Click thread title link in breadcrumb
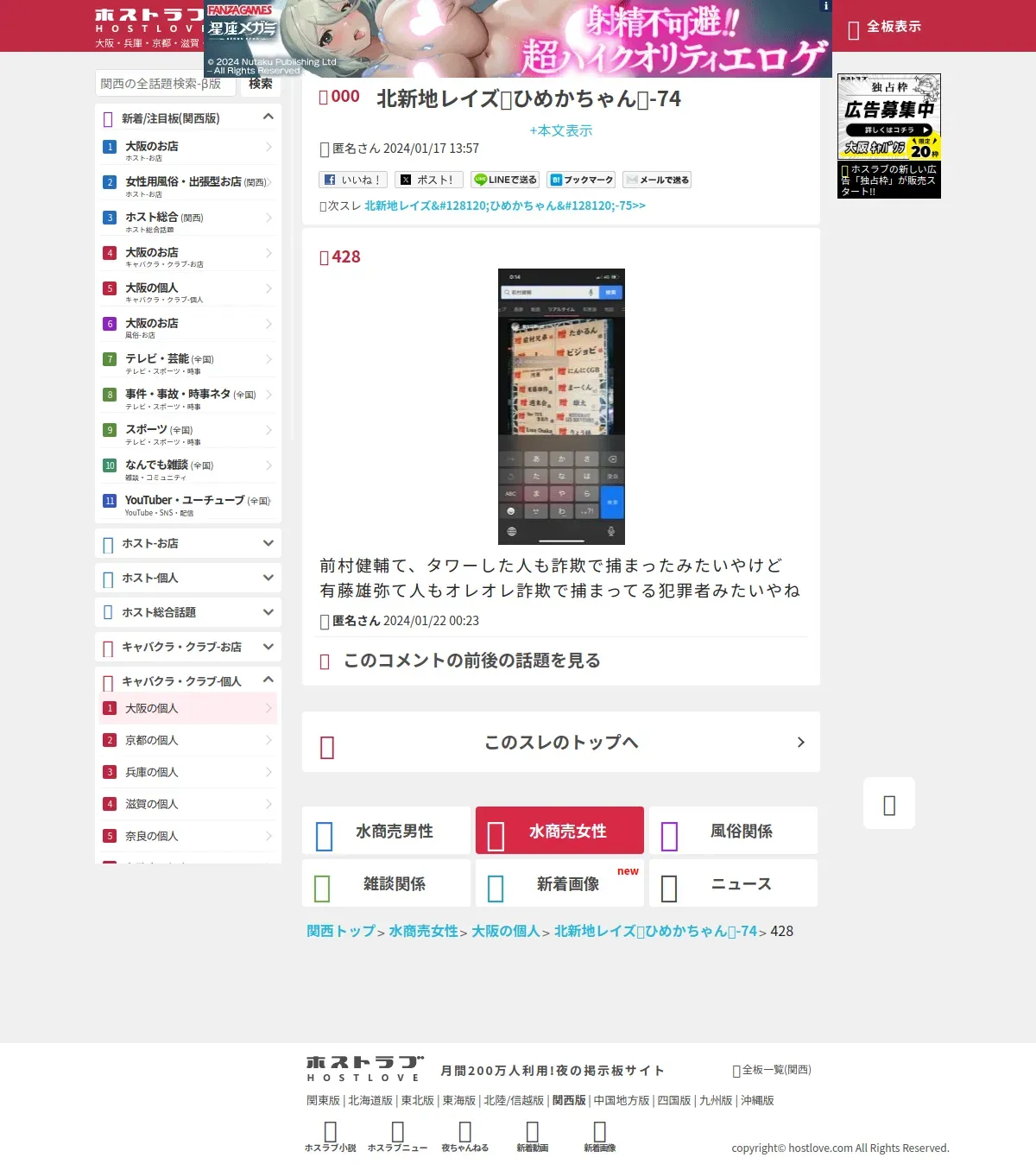 pyautogui.click(x=655, y=931)
